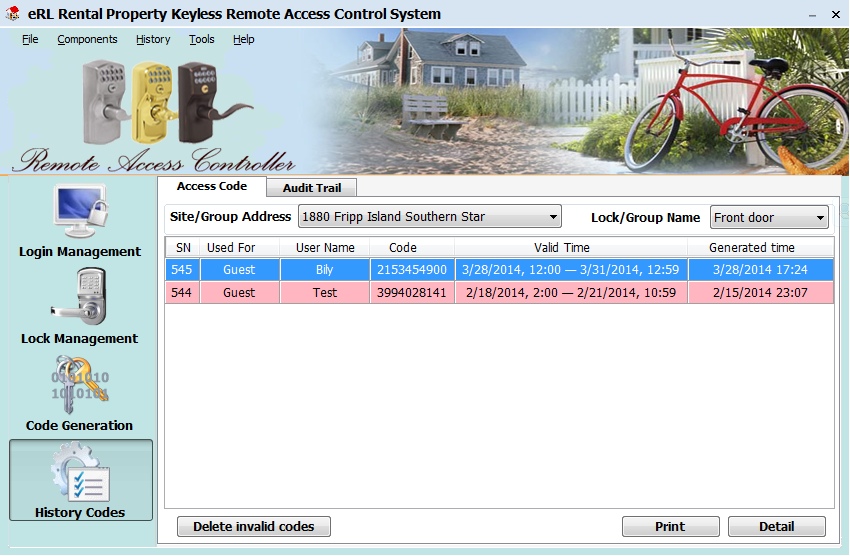Select SN cell 544
The width and height of the screenshot is (850, 556).
(x=182, y=293)
